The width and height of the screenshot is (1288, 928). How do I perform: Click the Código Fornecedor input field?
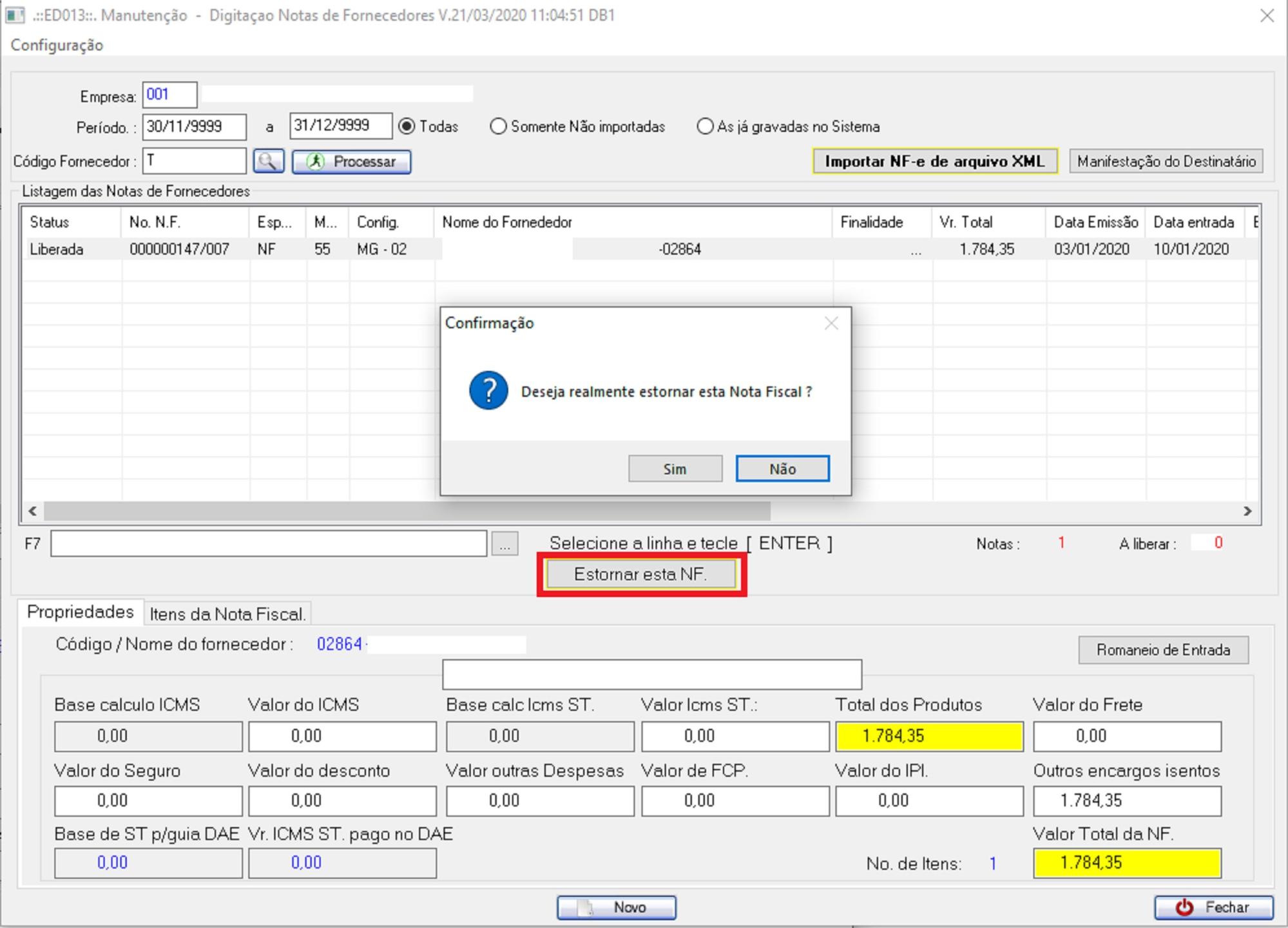point(193,161)
